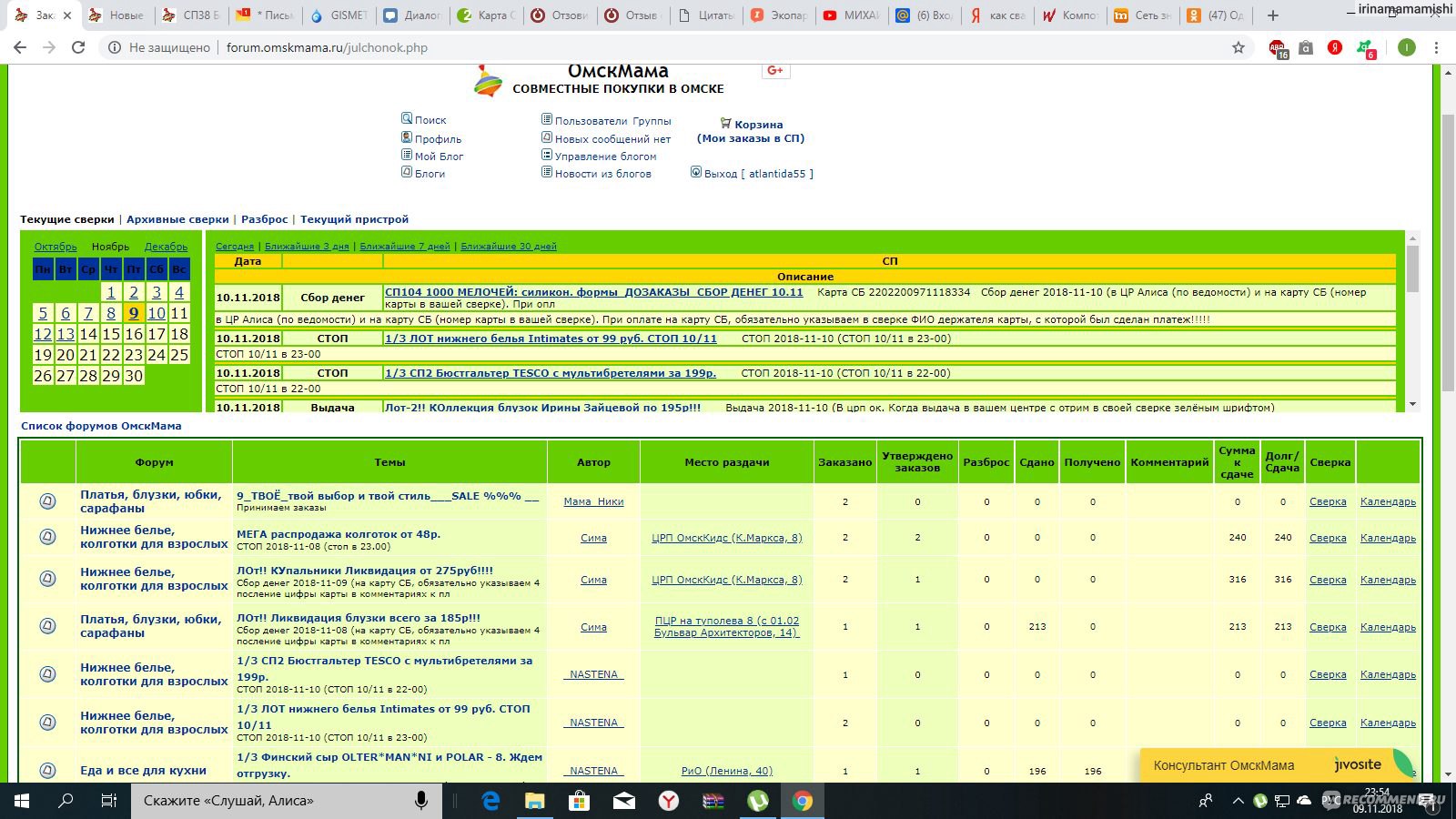Click the Корзина shopping cart icon
The height and width of the screenshot is (819, 1456).
pyautogui.click(x=725, y=123)
